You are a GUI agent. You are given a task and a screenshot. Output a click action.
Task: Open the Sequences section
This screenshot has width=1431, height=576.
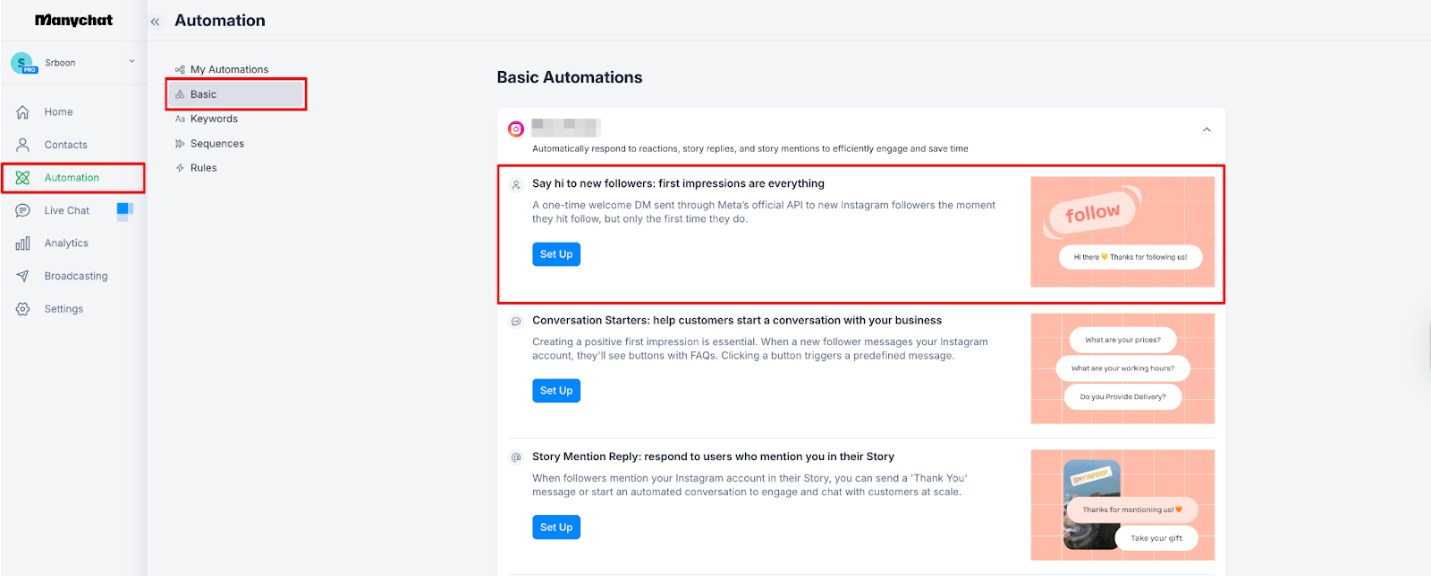[218, 143]
